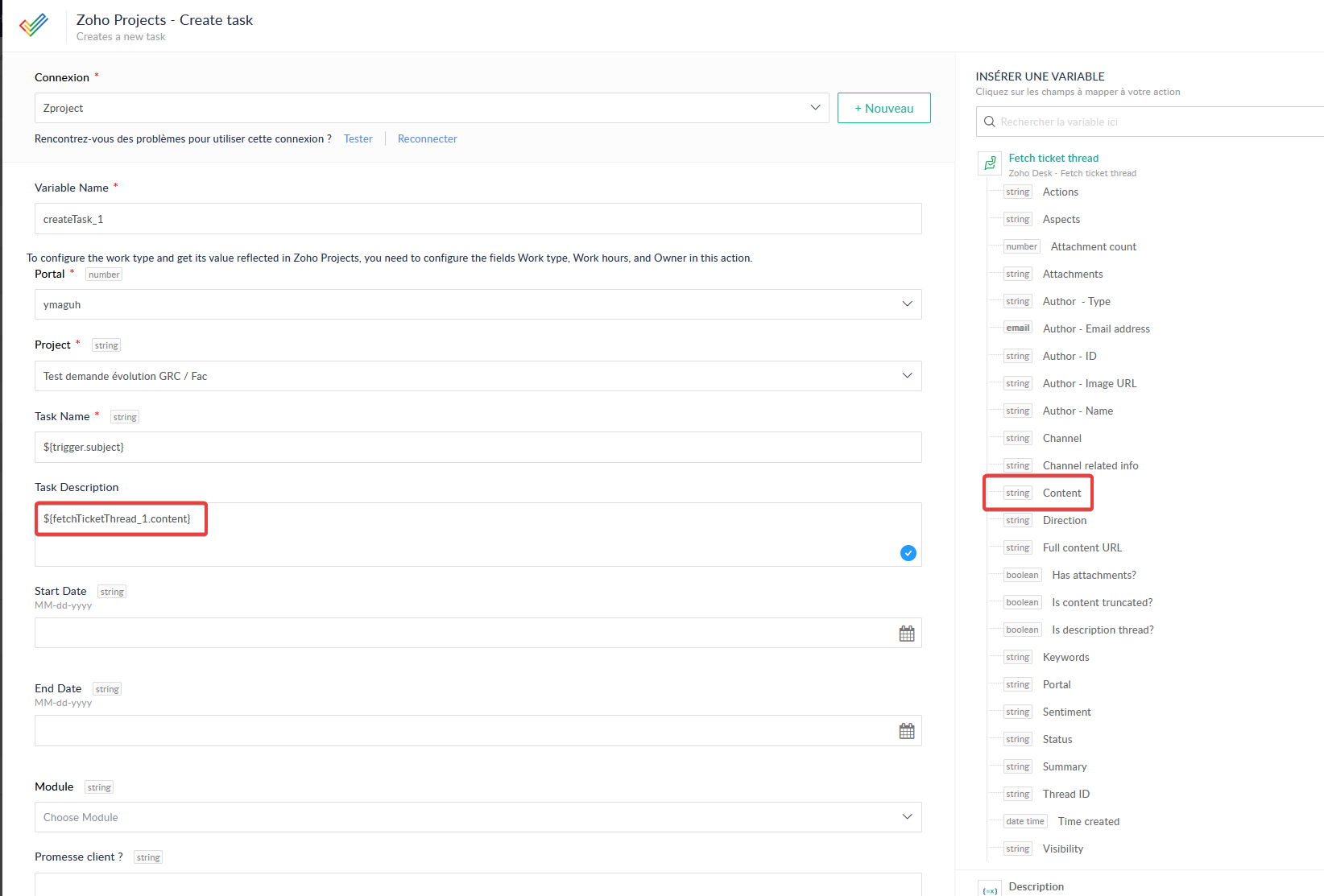Click the Promesse client input field

pyautogui.click(x=478, y=885)
